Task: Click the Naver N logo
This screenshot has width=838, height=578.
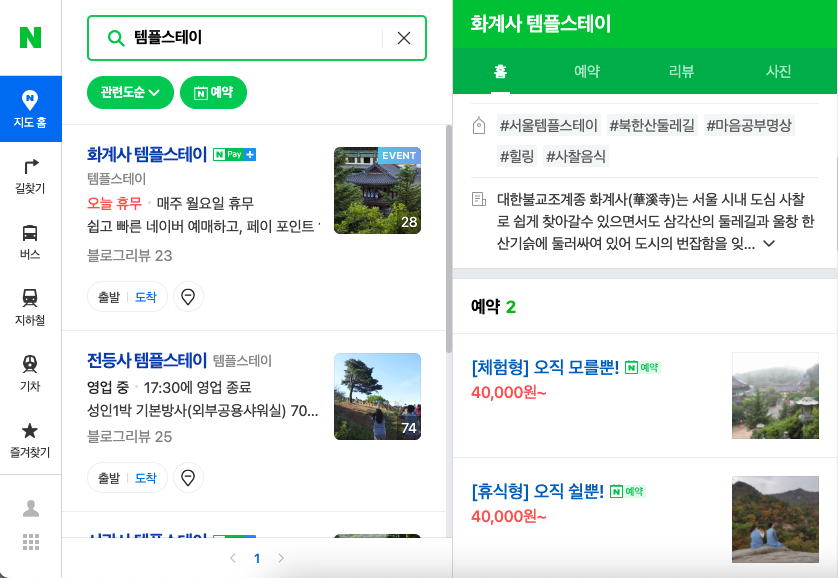Action: 30,37
